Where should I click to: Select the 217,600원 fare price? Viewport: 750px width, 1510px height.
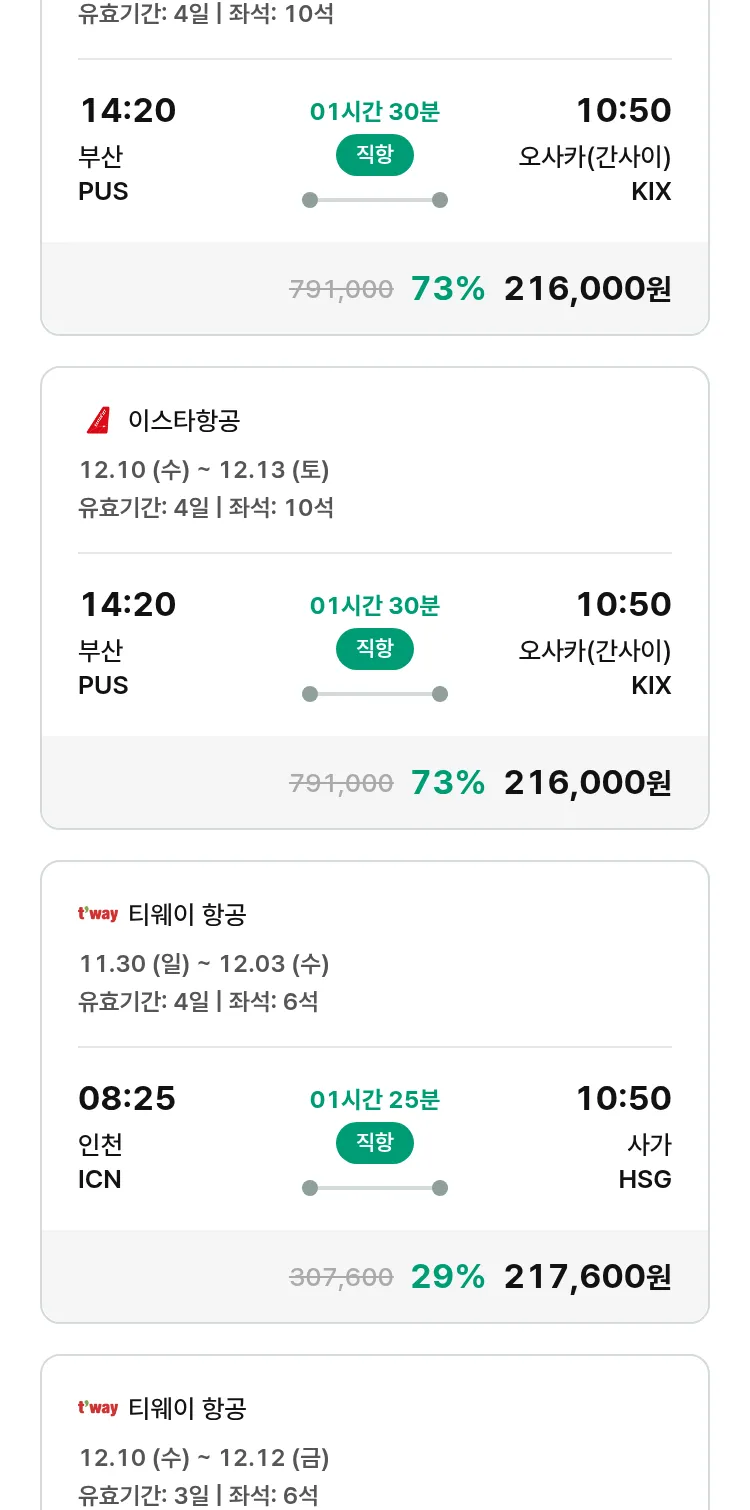587,1277
